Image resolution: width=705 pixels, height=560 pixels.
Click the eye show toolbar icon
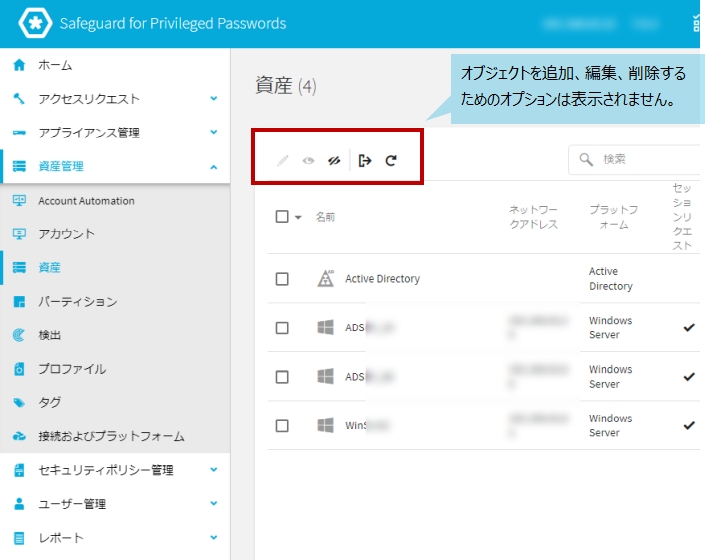click(308, 160)
